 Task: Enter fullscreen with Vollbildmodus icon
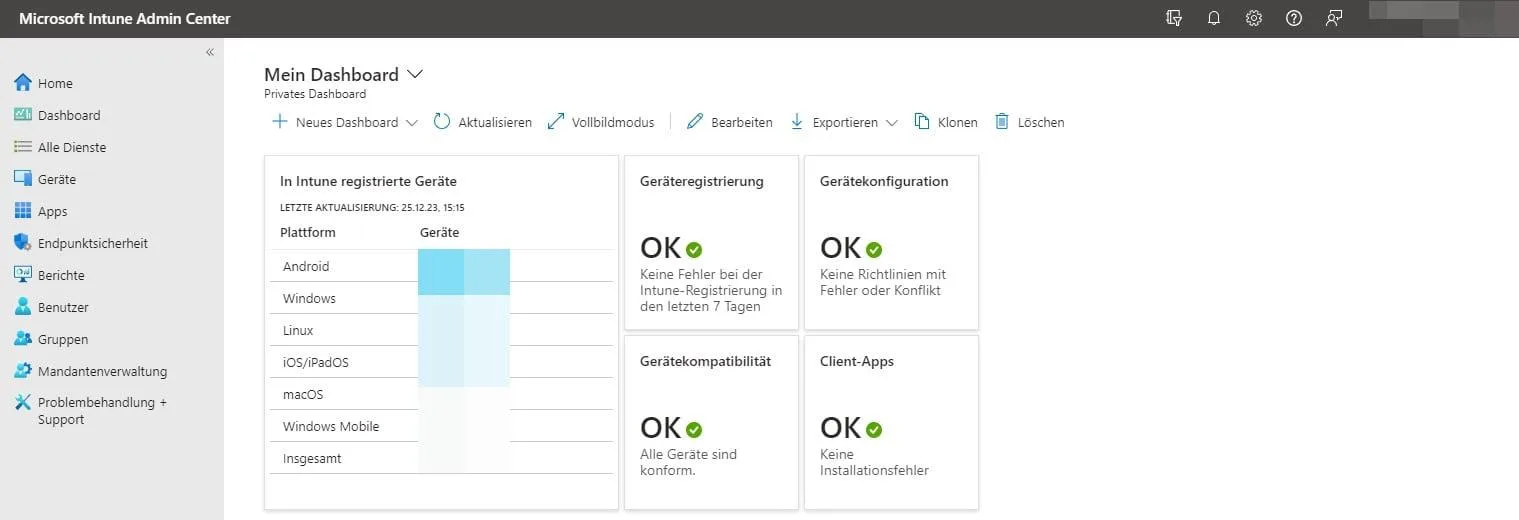coord(556,122)
